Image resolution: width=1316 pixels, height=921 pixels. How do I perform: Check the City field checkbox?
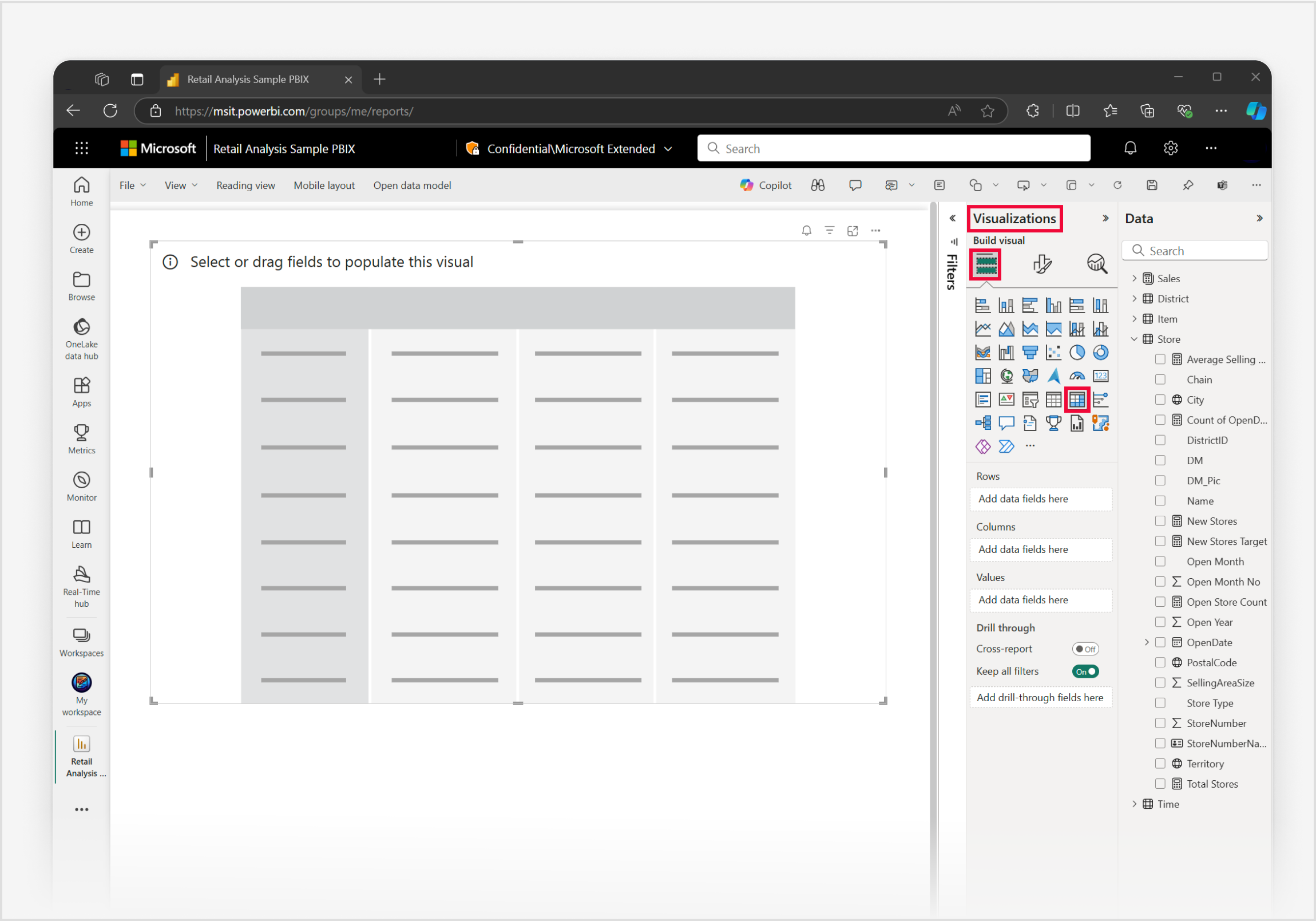[x=1161, y=399]
